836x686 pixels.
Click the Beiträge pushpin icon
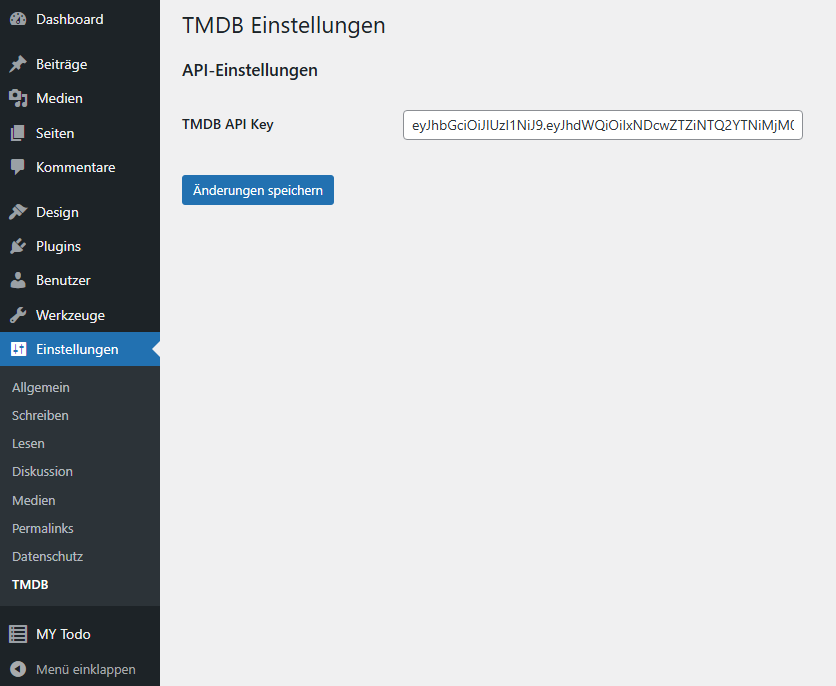click(18, 64)
